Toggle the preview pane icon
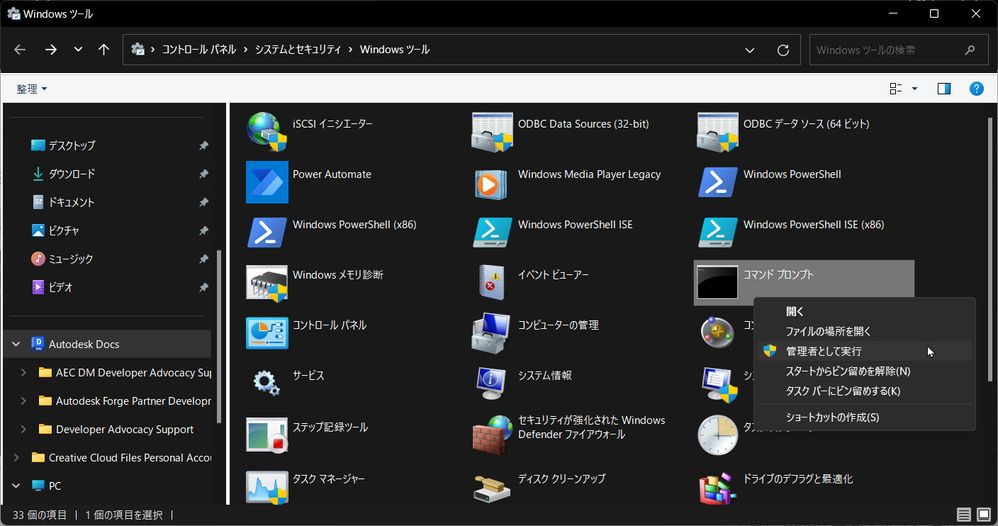The width and height of the screenshot is (998, 526). tap(944, 89)
